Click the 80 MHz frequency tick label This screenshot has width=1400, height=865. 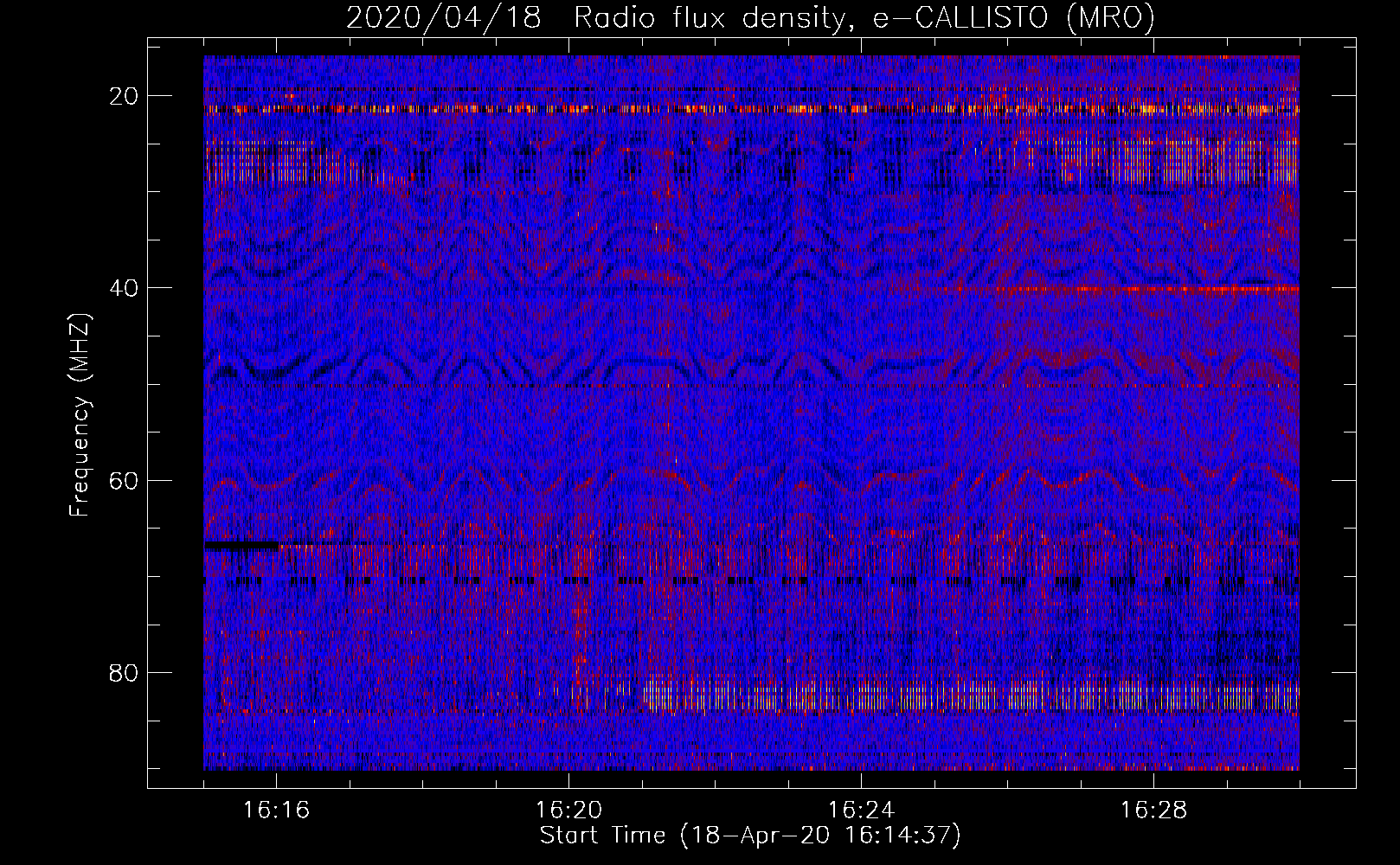point(125,672)
